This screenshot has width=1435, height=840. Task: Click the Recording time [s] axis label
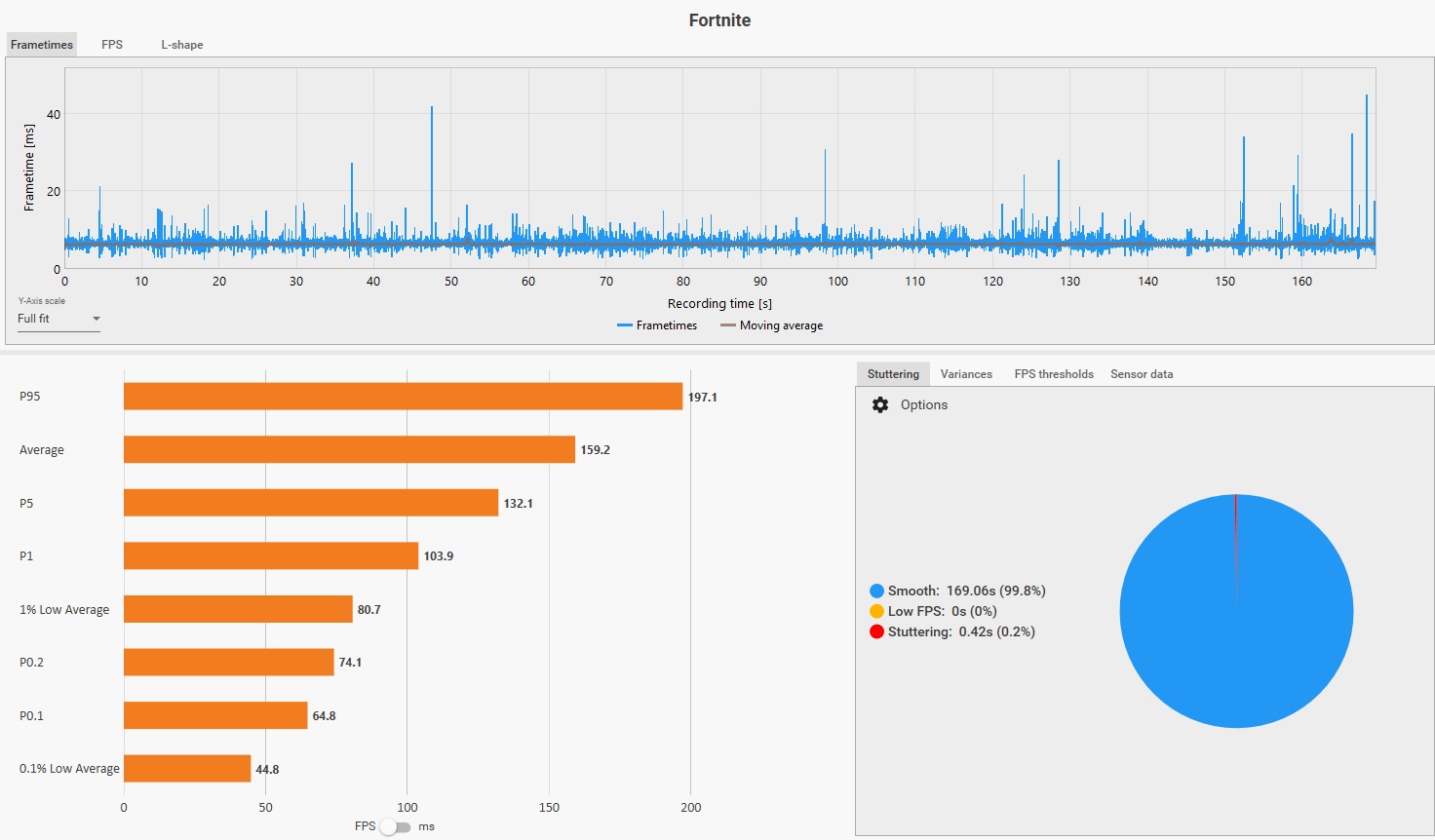point(719,304)
